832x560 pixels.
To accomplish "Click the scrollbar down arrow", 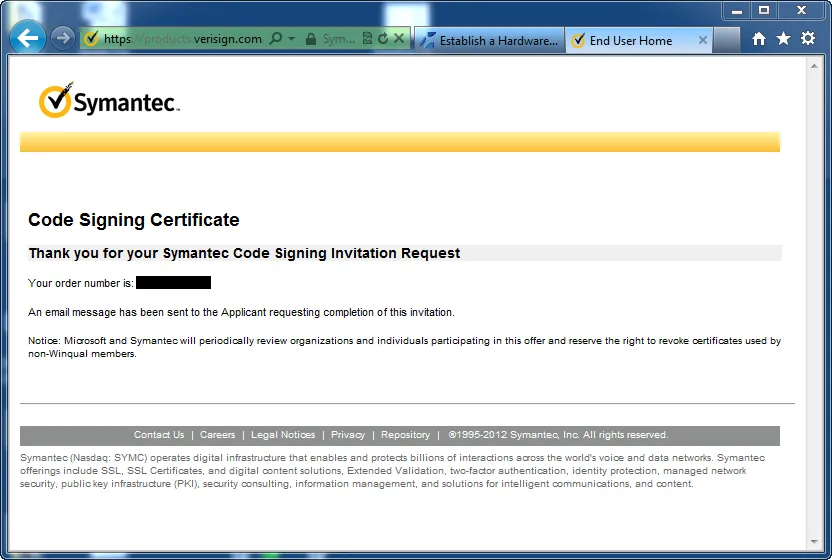I will tap(814, 542).
